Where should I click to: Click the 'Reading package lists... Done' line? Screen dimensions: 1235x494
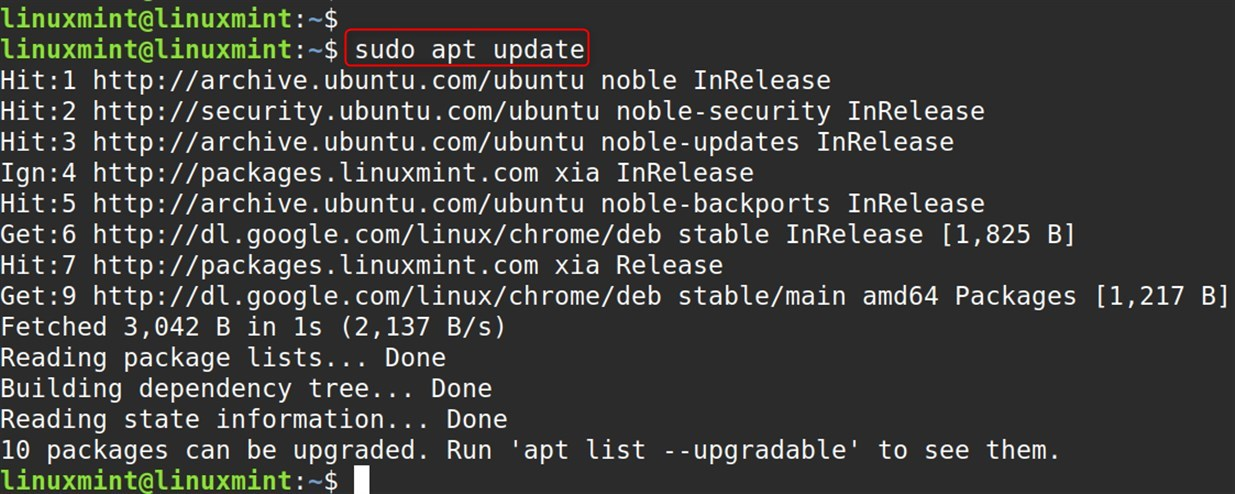pos(223,358)
